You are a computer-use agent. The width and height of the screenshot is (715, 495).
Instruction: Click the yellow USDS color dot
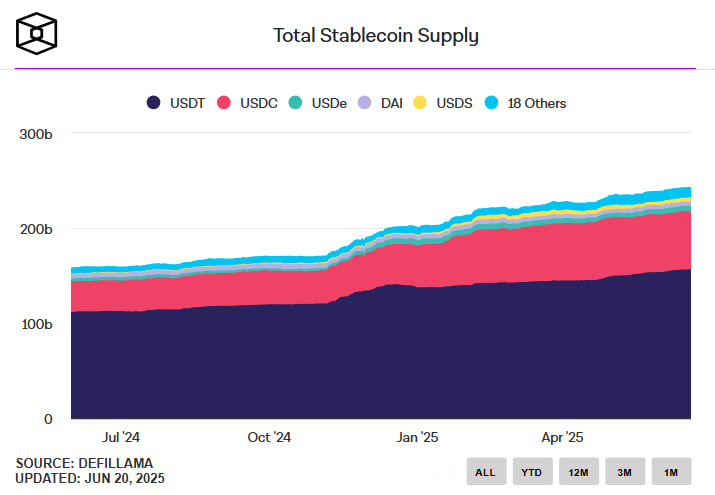pos(420,102)
